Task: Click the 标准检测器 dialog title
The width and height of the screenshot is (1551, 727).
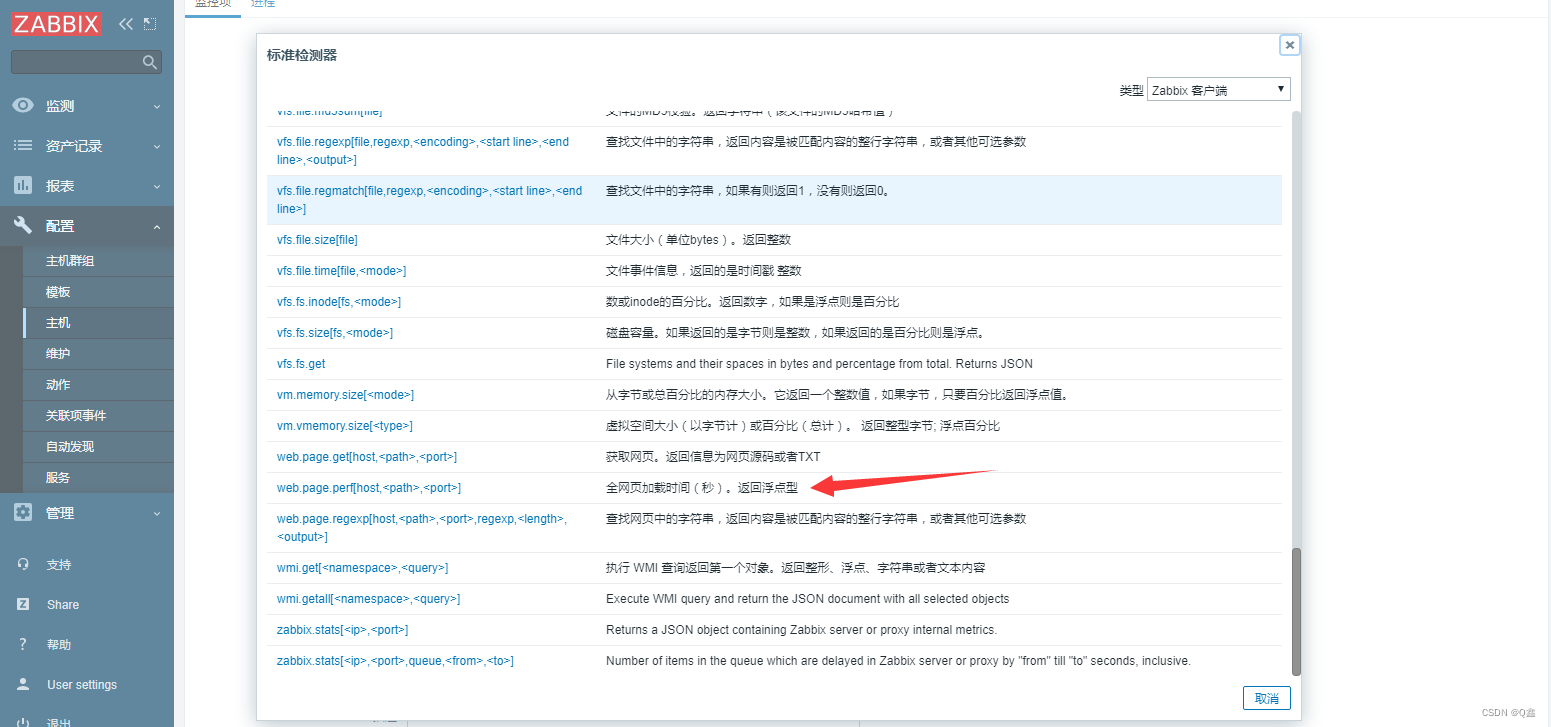Action: pos(302,55)
